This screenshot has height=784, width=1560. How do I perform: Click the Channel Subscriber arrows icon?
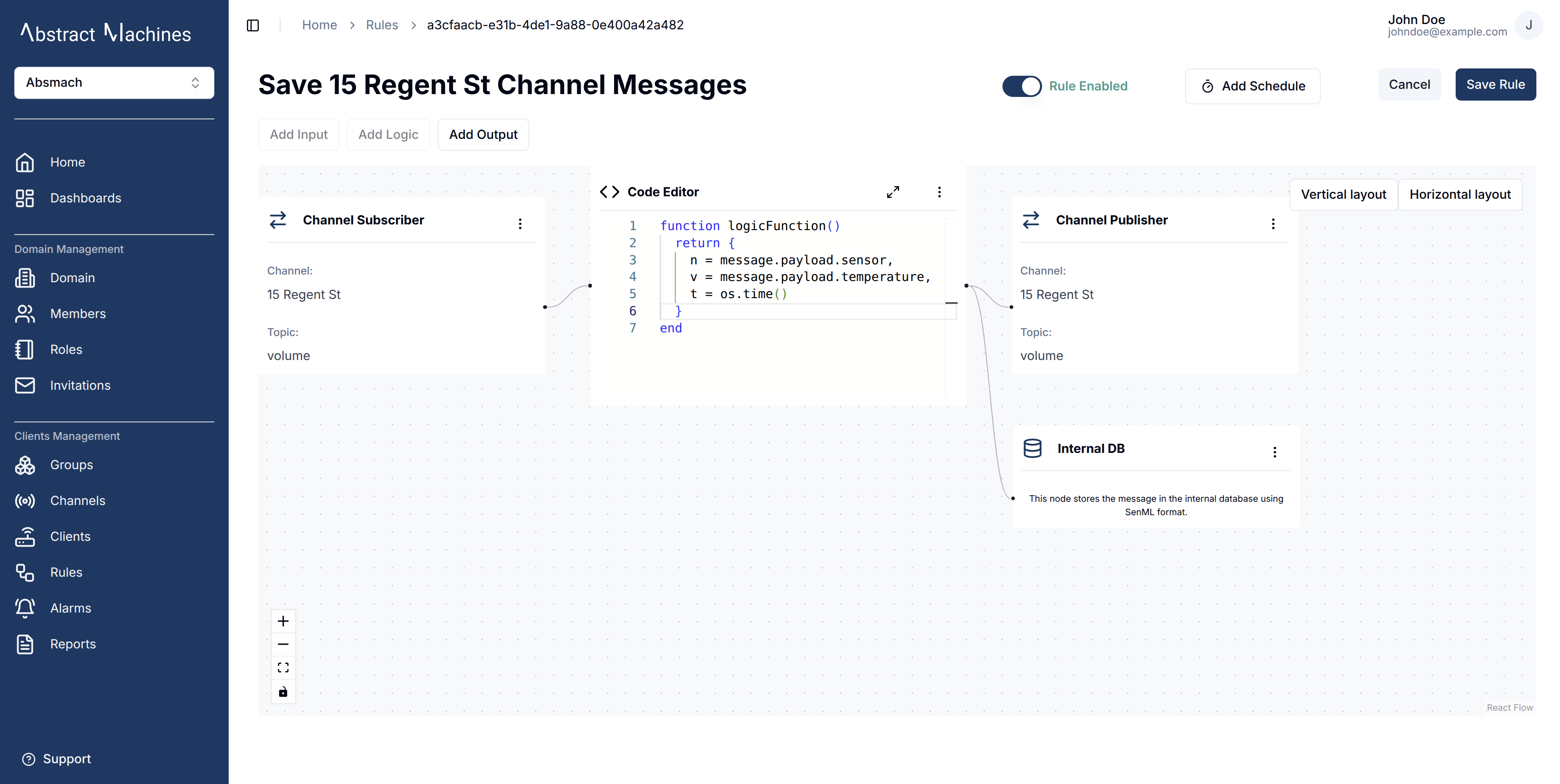click(x=278, y=220)
